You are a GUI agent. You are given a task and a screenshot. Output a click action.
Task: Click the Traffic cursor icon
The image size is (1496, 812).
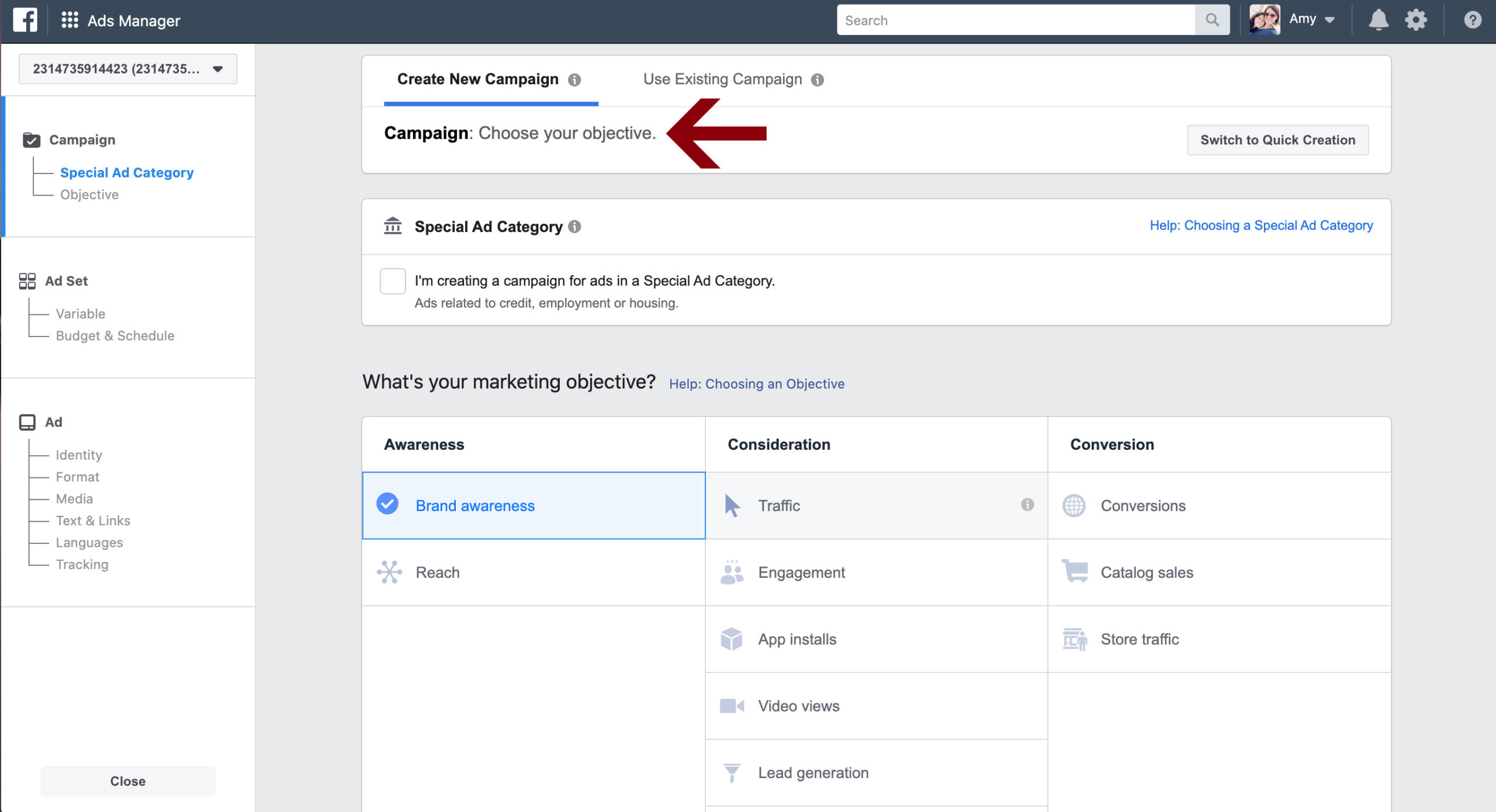[732, 506]
